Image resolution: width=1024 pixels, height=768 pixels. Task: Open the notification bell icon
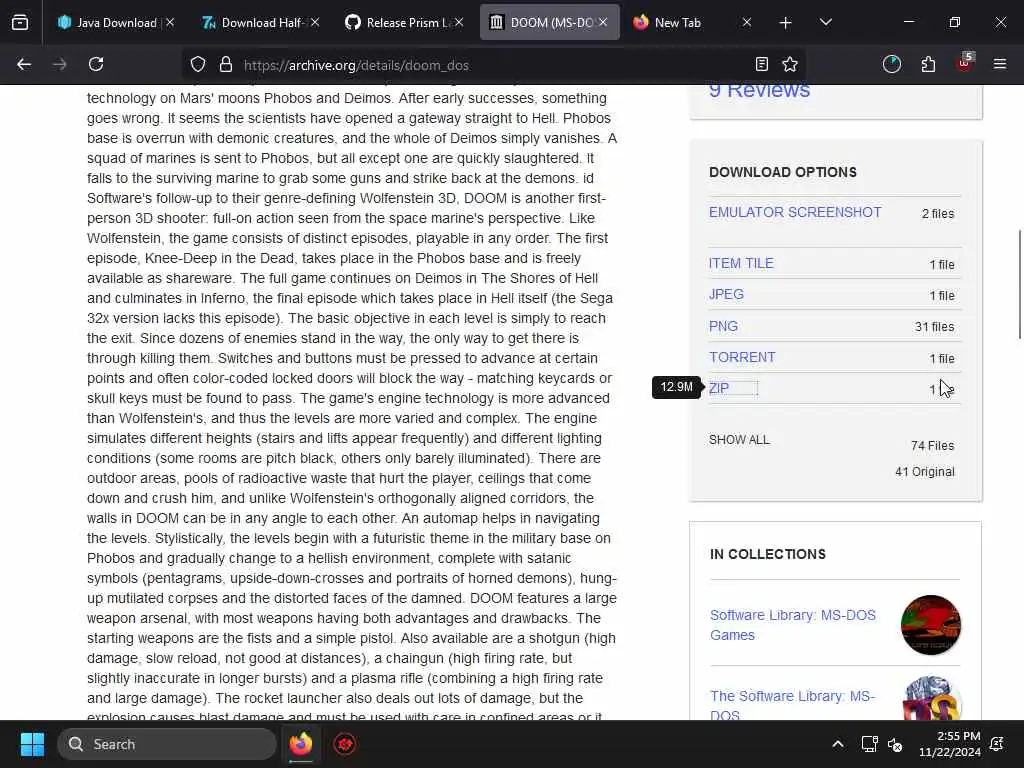[x=997, y=744]
